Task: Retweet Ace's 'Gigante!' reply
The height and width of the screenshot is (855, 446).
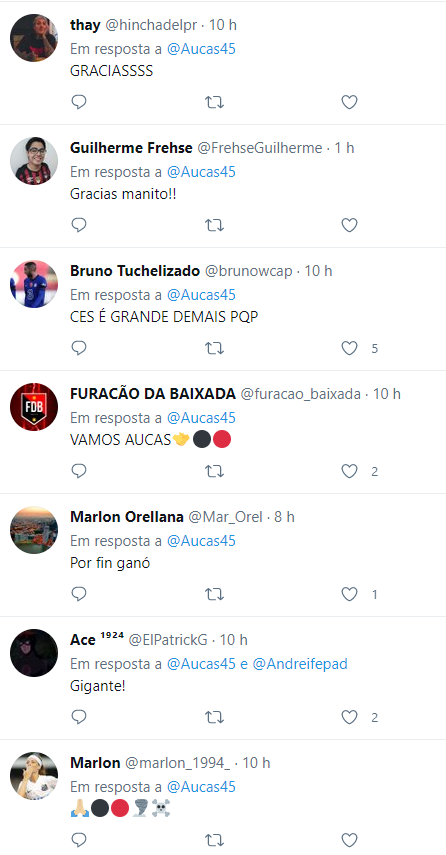Action: click(214, 717)
